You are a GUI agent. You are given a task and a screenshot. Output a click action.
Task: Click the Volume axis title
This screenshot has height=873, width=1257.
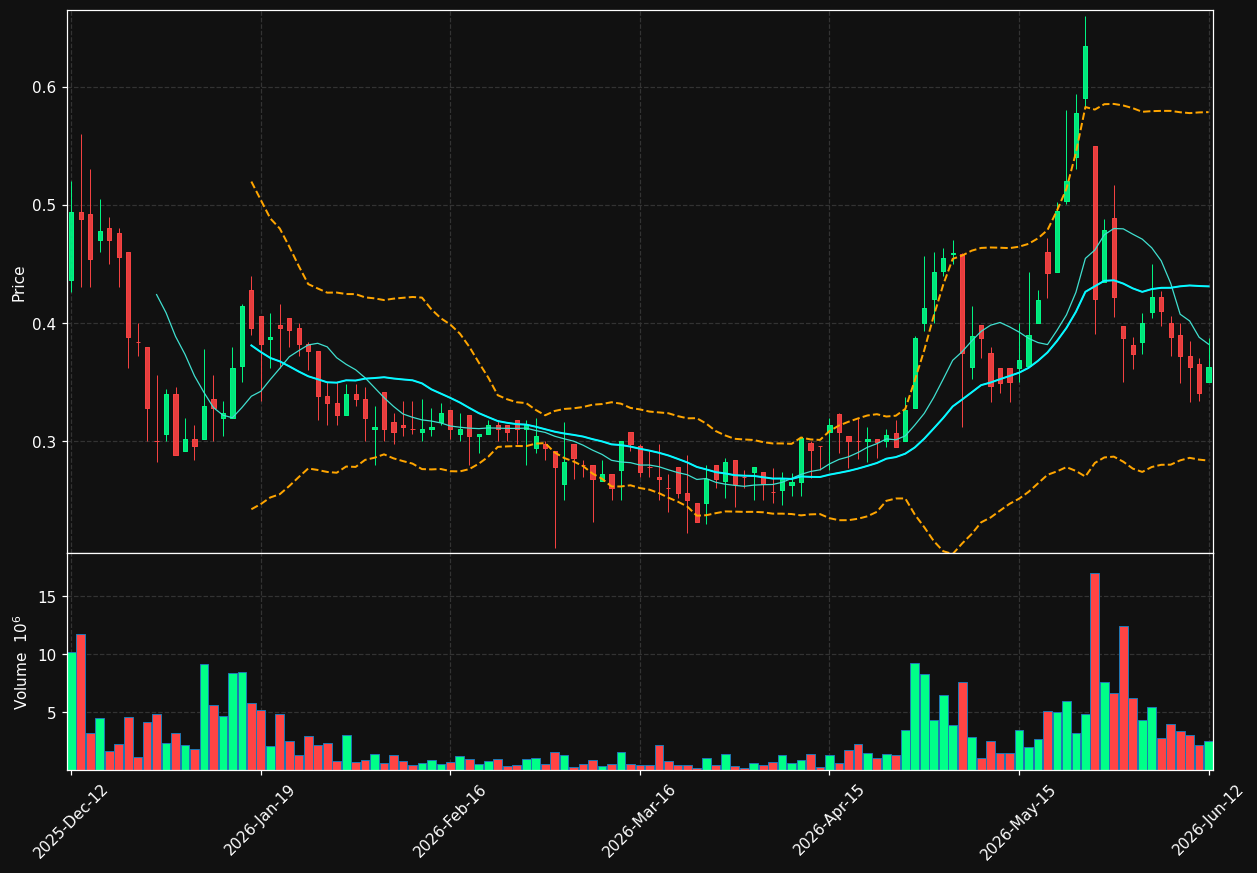tap(21, 662)
